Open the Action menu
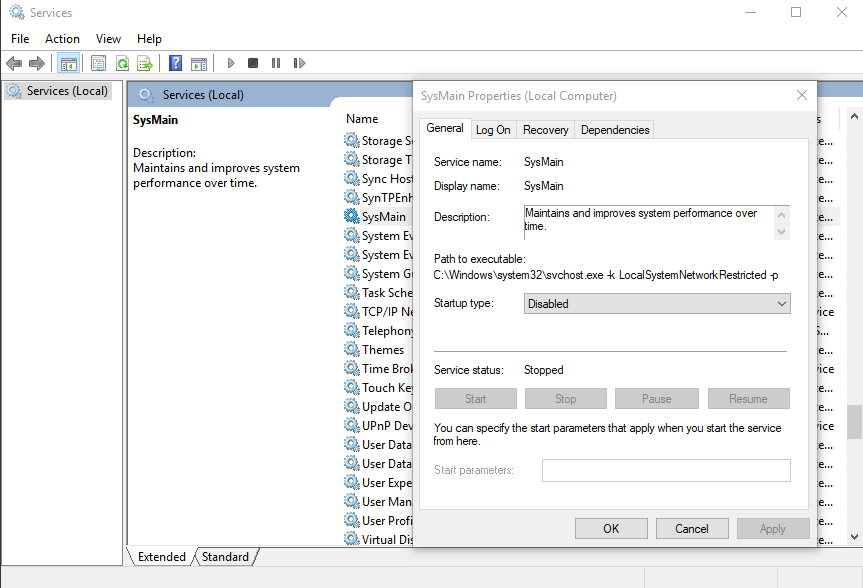The image size is (863, 588). [x=62, y=39]
